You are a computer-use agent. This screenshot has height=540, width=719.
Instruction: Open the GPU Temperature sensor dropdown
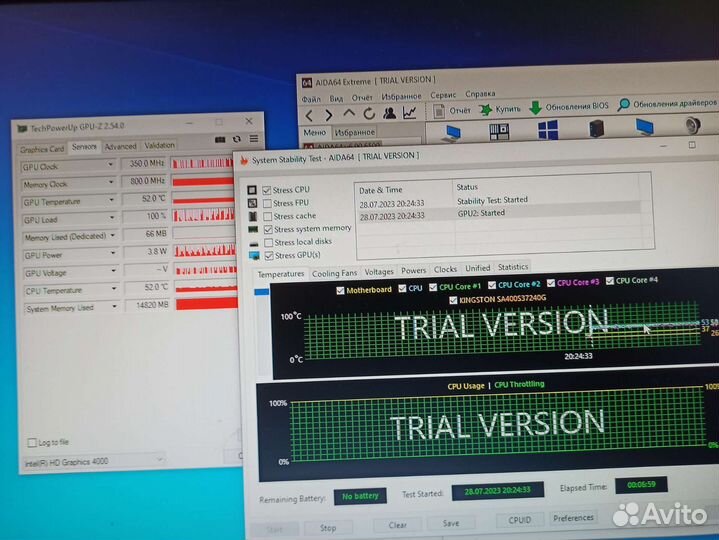click(x=111, y=201)
